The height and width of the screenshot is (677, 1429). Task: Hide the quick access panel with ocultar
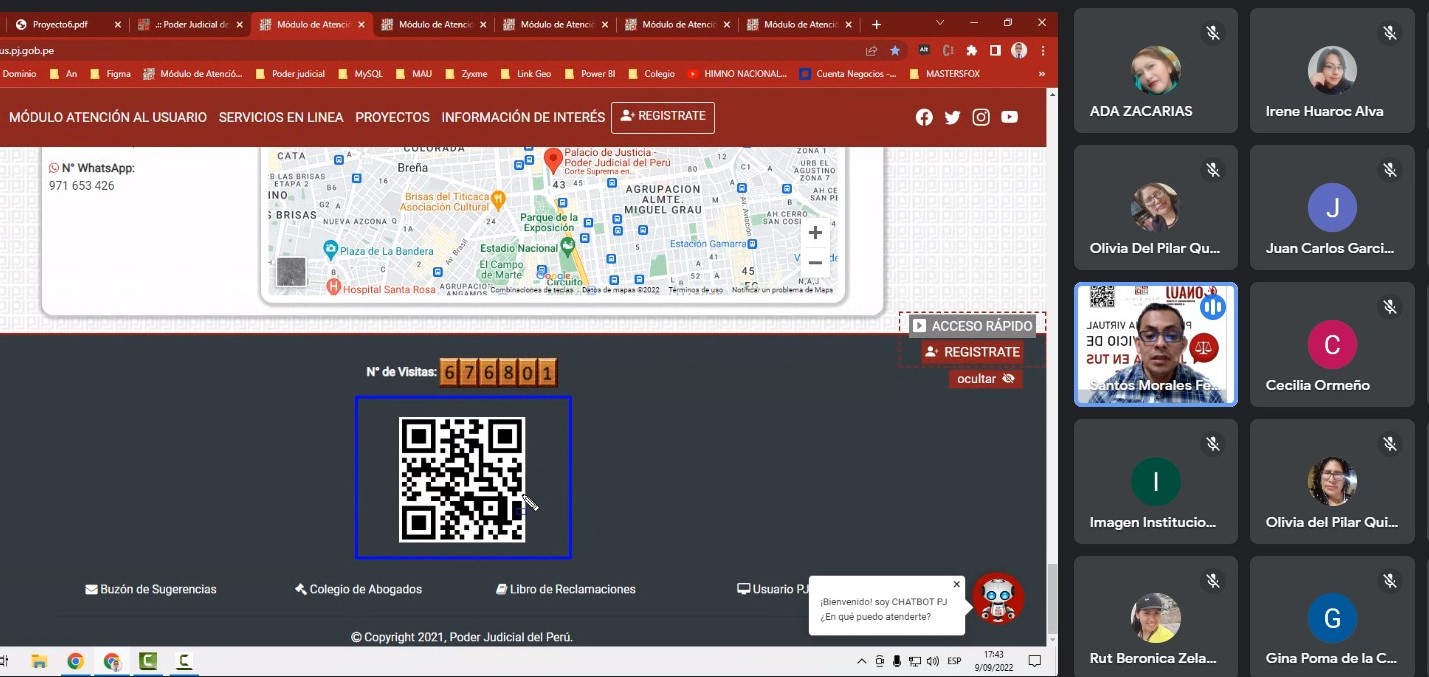click(x=986, y=379)
